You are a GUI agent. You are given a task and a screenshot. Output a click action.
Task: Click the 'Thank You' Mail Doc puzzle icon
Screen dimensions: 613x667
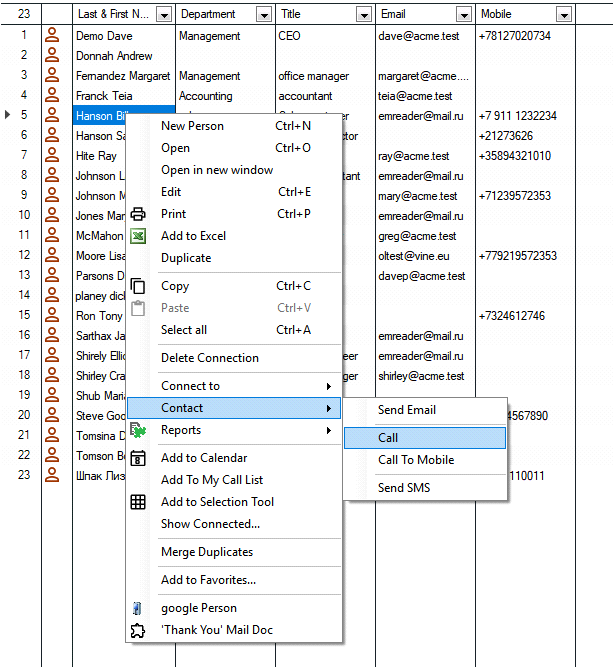coord(138,630)
